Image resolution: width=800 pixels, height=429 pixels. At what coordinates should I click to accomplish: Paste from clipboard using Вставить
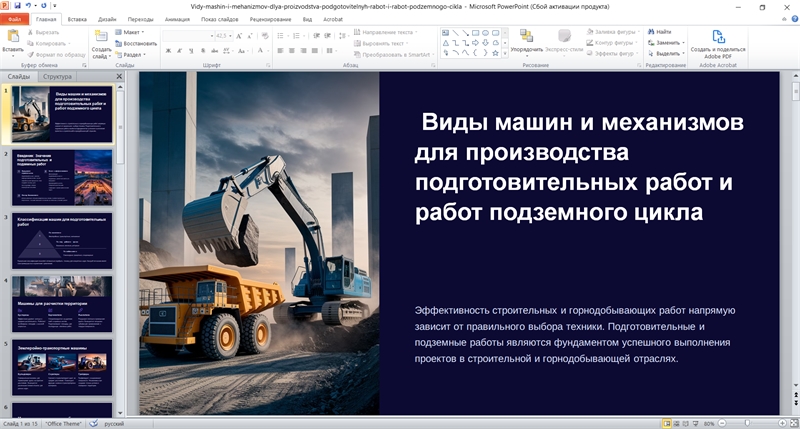click(x=13, y=41)
